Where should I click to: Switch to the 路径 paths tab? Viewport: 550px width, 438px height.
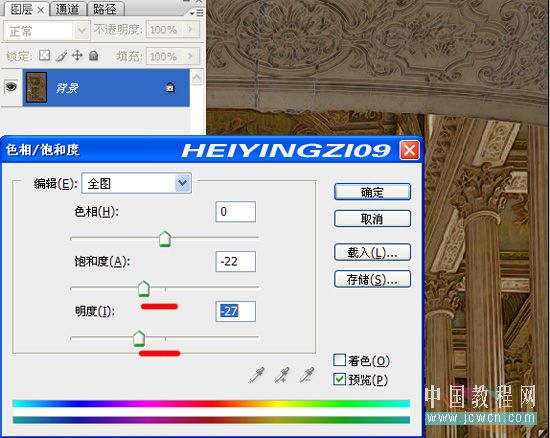coord(105,9)
